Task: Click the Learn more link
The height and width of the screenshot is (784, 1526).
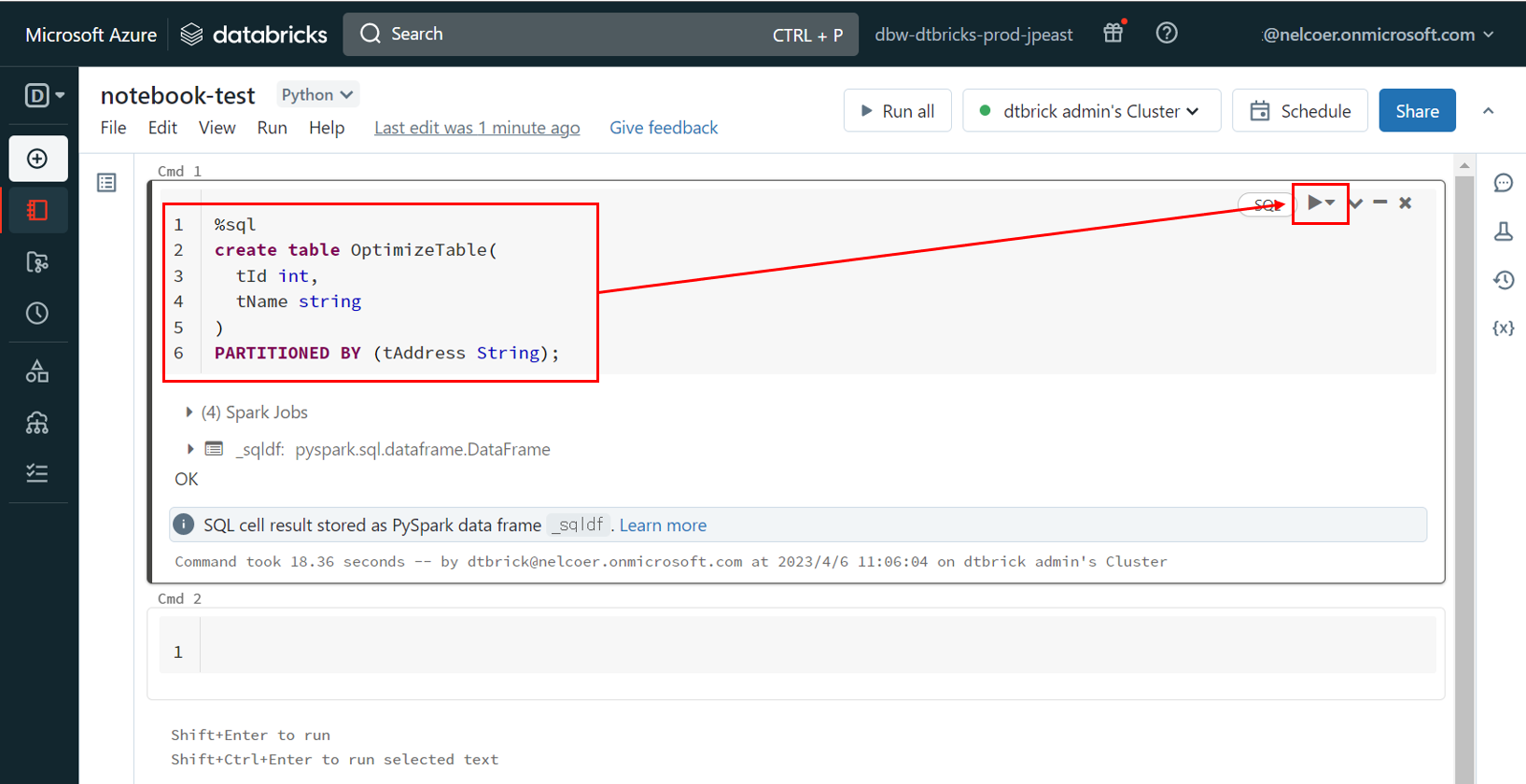Action: click(663, 525)
